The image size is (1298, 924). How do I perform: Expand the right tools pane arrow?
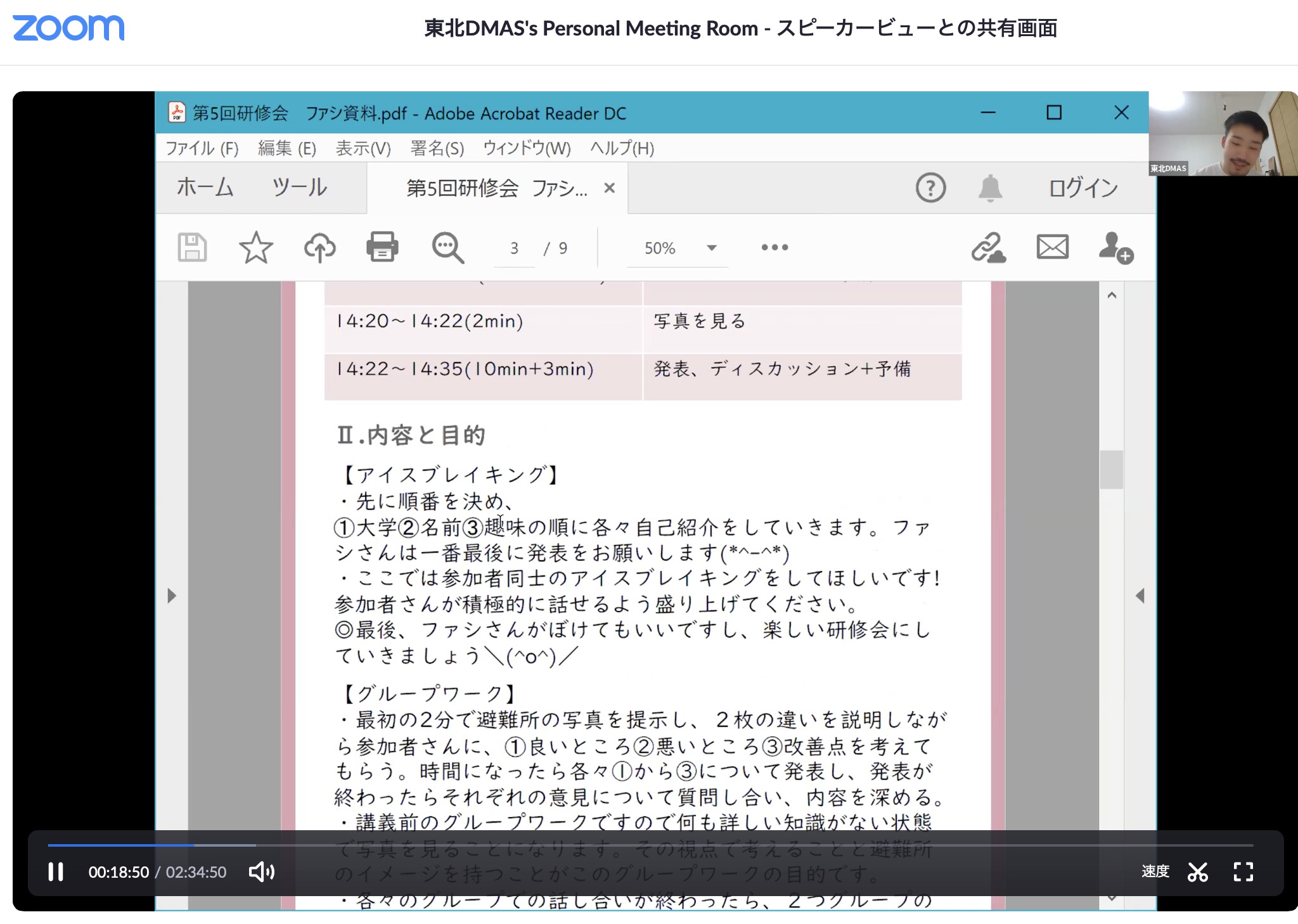tap(1140, 596)
